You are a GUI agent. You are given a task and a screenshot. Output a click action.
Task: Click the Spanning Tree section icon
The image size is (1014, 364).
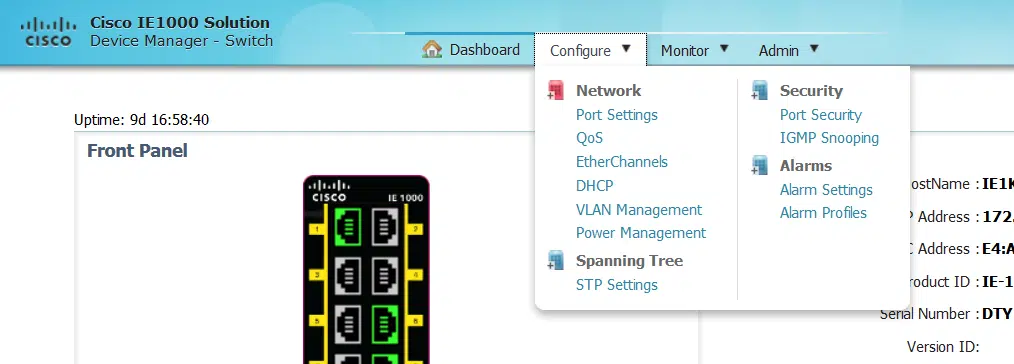pos(555,261)
